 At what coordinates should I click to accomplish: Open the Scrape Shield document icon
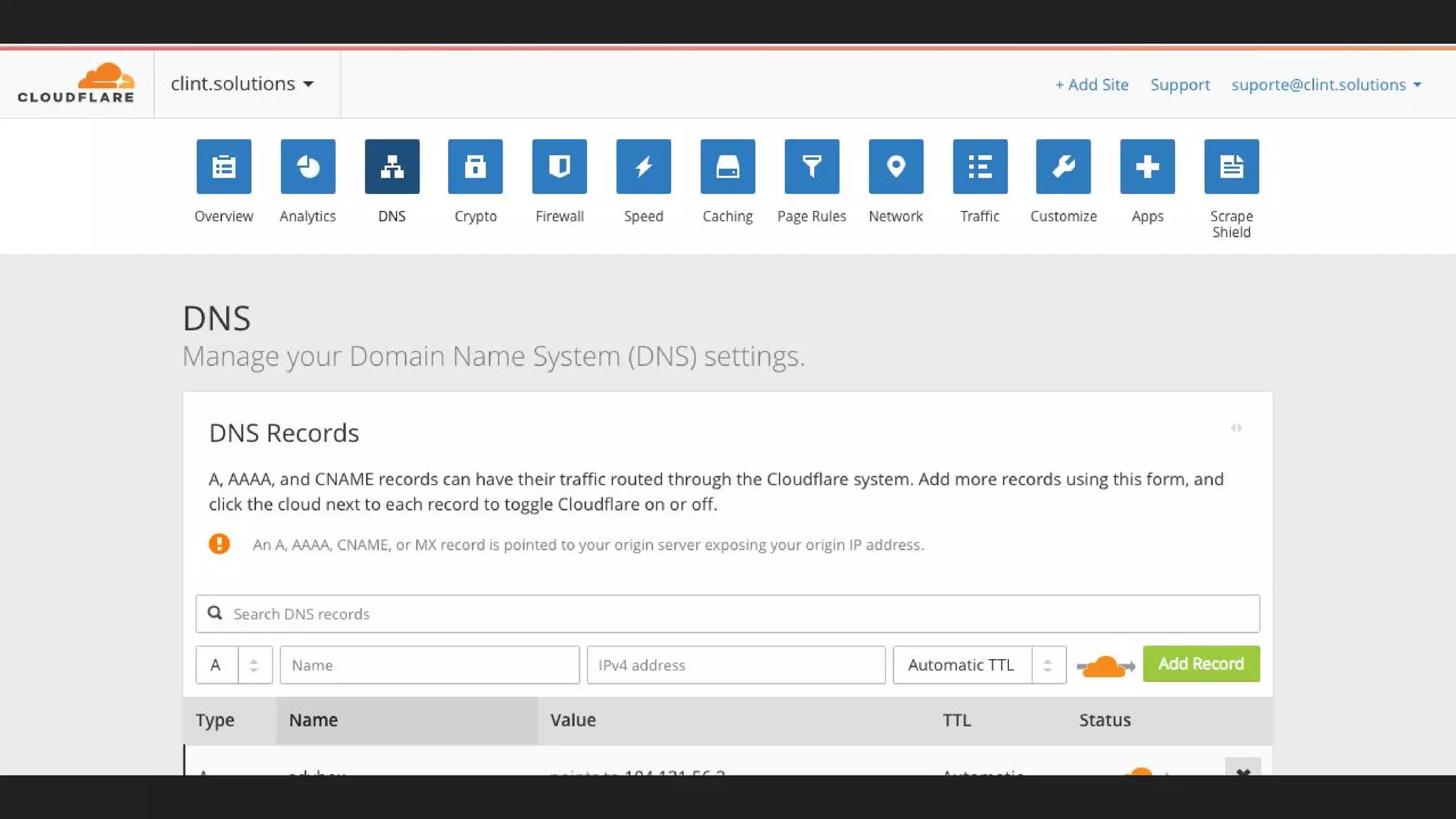(1231, 166)
